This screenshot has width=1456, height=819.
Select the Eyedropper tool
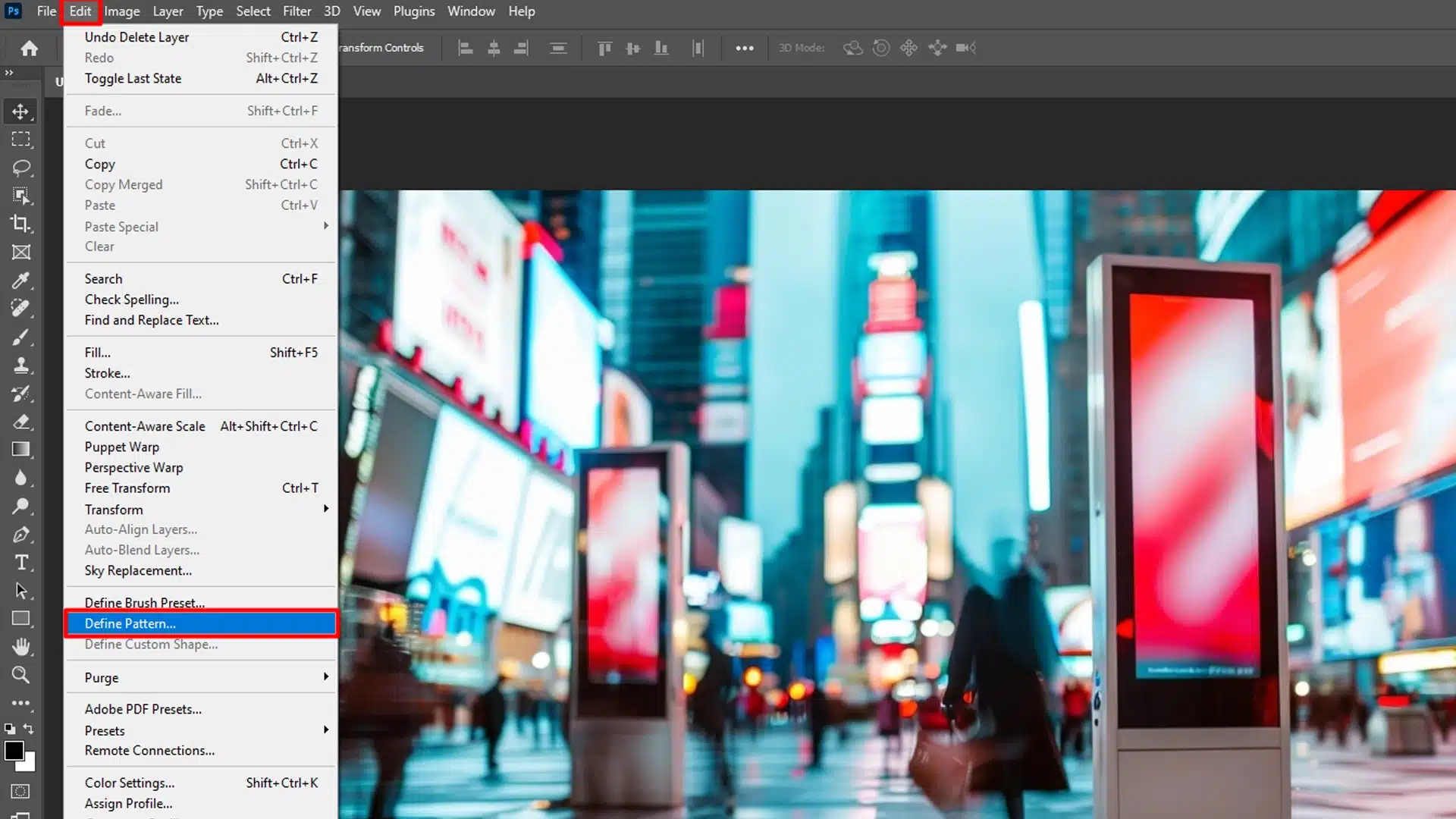click(20, 281)
